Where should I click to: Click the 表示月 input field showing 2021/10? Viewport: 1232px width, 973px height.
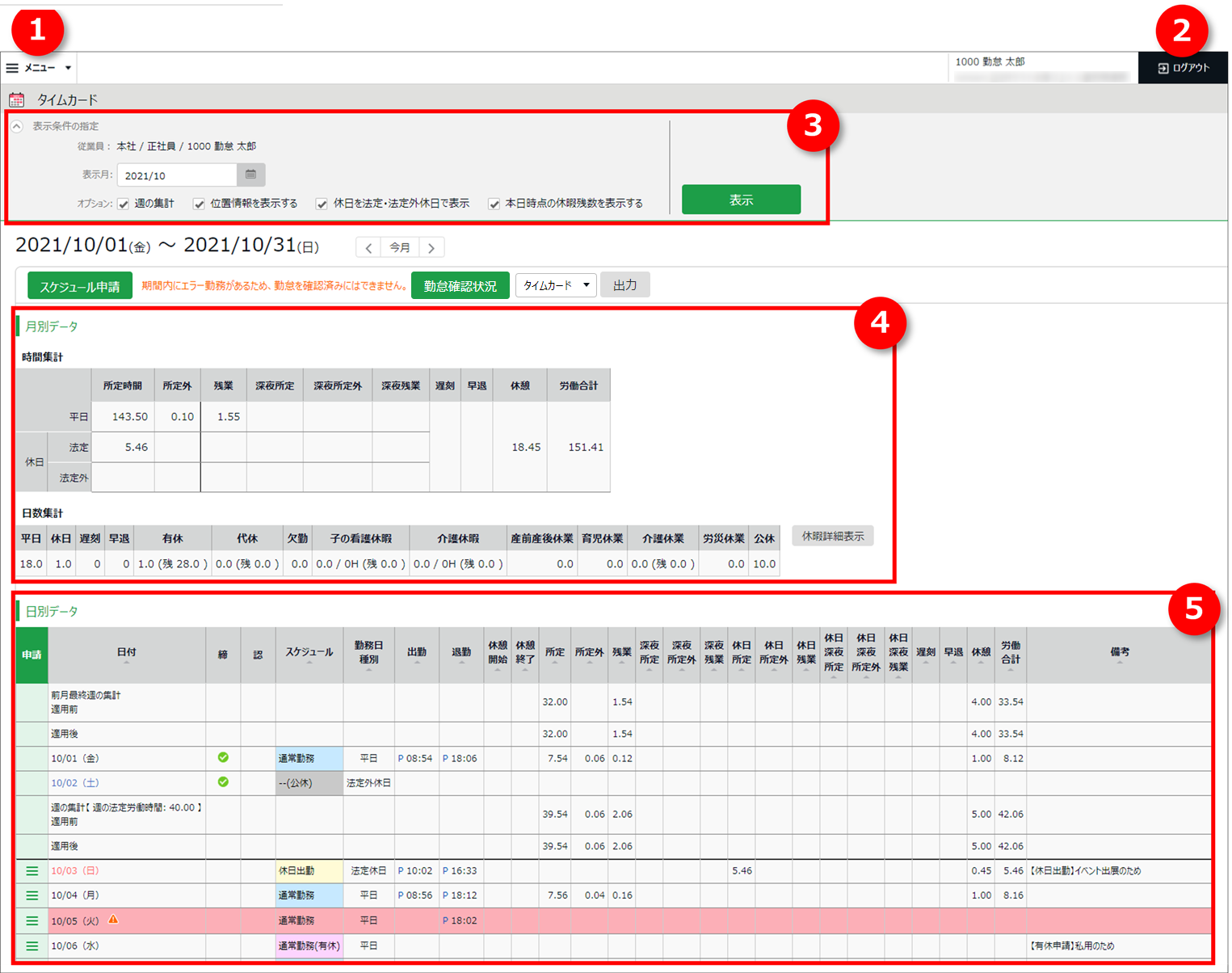click(x=177, y=175)
